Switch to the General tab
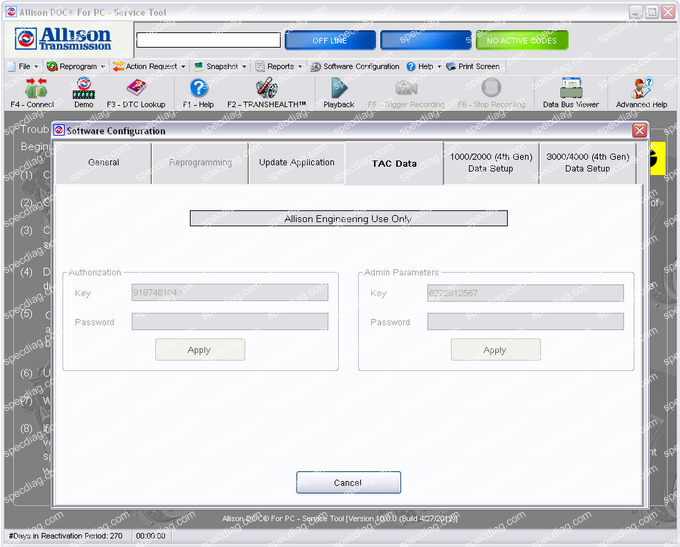The image size is (680, 547). tap(103, 163)
